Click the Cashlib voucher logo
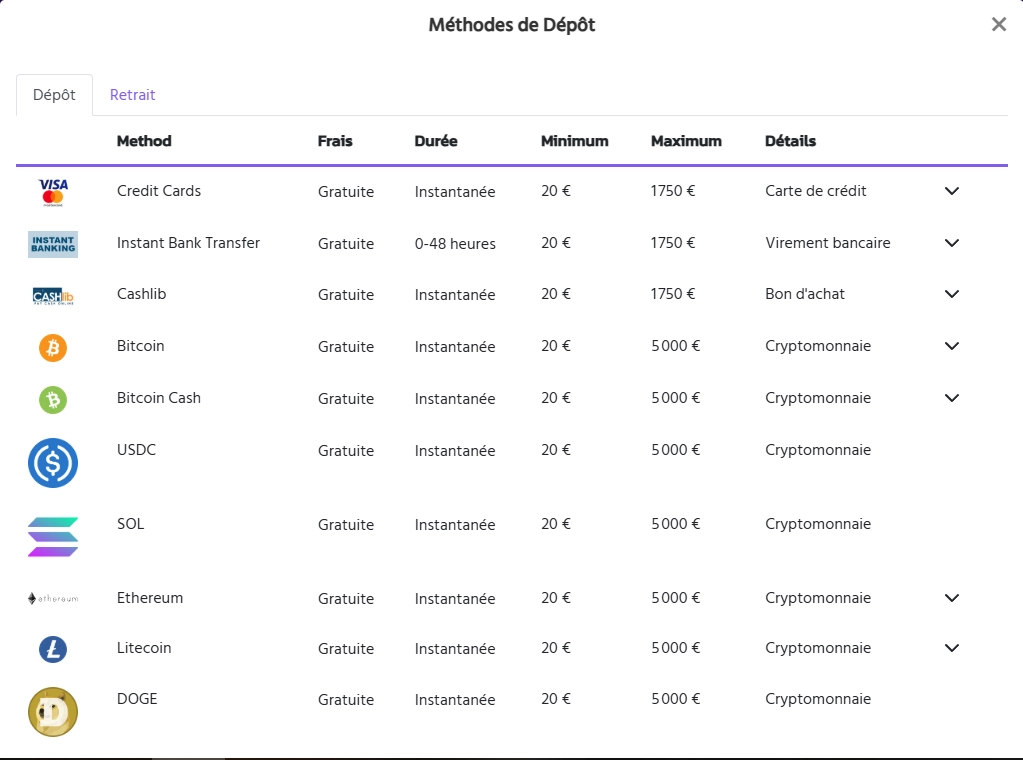Screen dimensions: 1023x760 53,295
